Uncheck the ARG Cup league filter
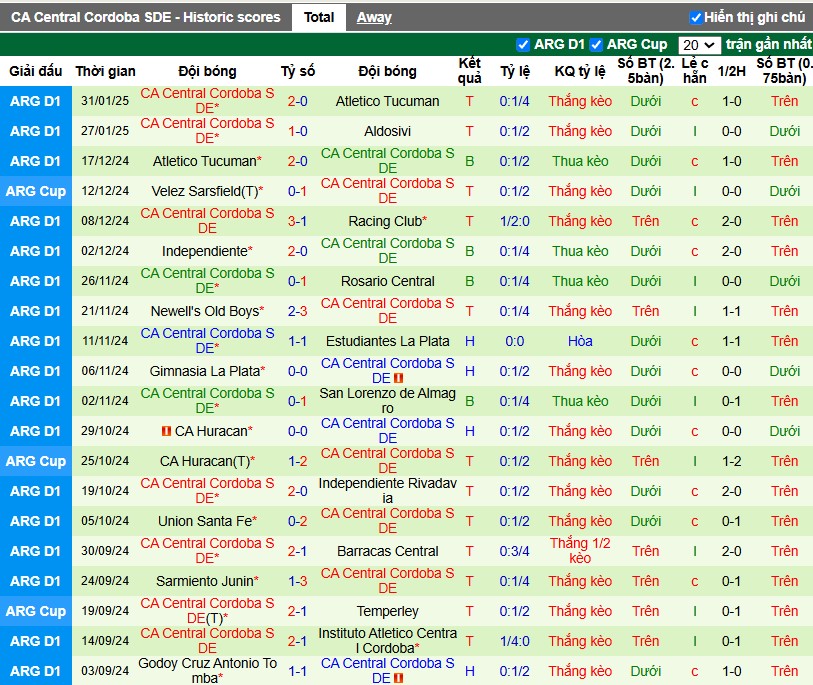The image size is (813, 685). (596, 45)
